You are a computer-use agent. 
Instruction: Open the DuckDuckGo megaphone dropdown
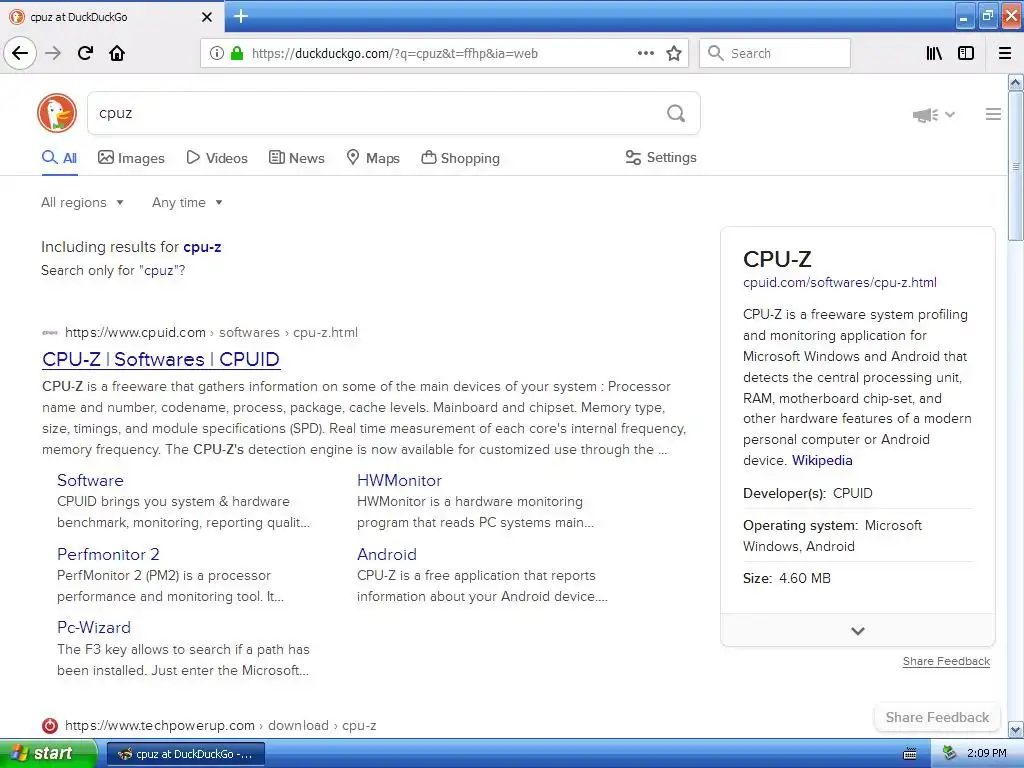(x=933, y=115)
